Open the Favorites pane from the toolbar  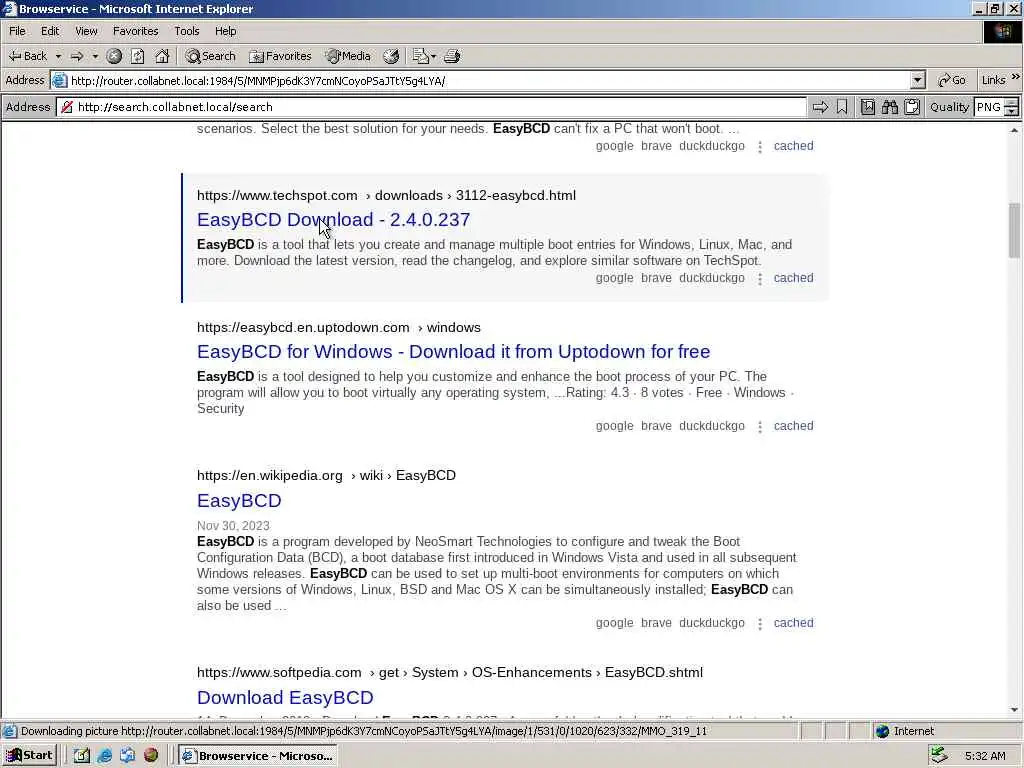[280, 56]
